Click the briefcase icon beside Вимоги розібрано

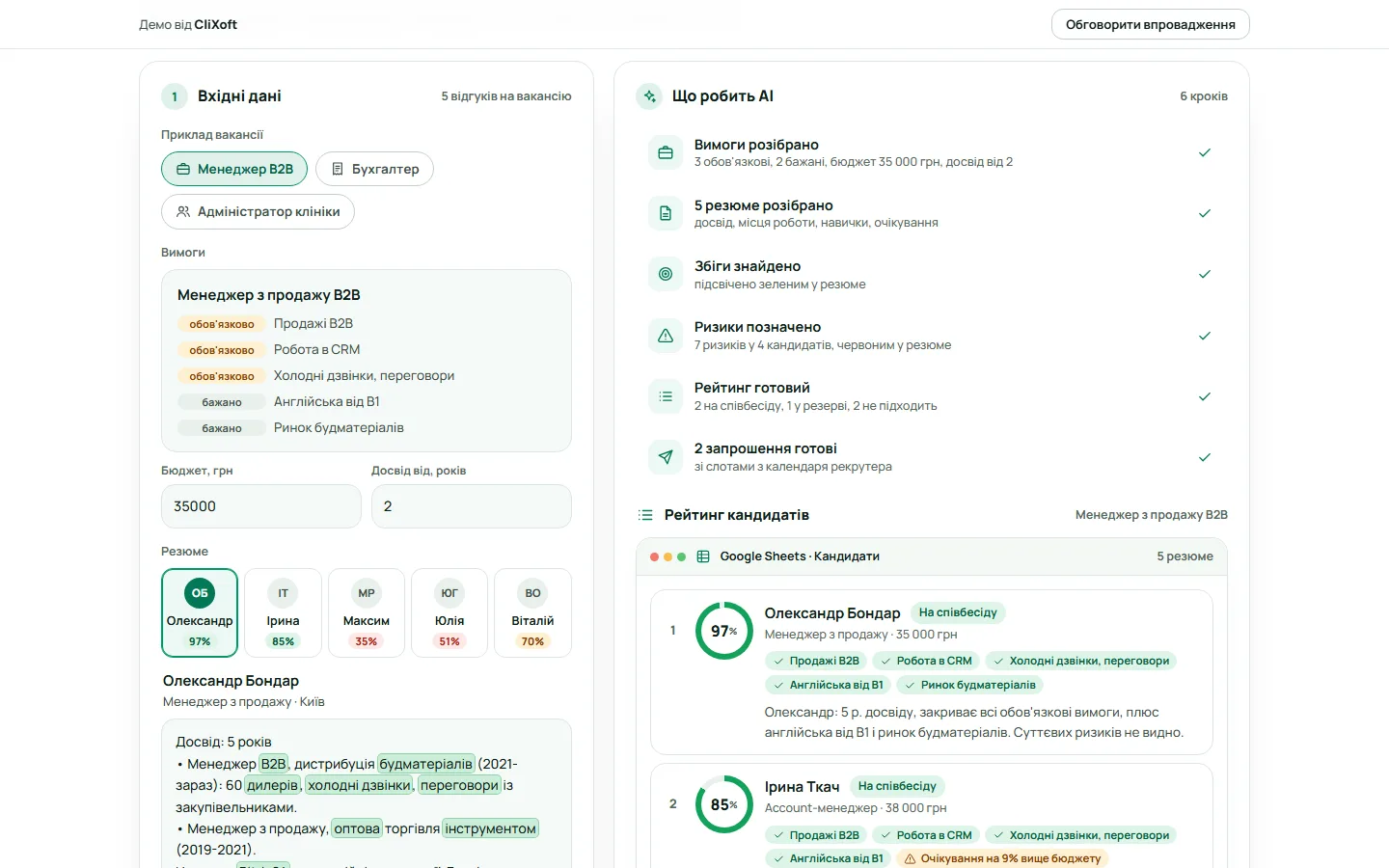666,152
